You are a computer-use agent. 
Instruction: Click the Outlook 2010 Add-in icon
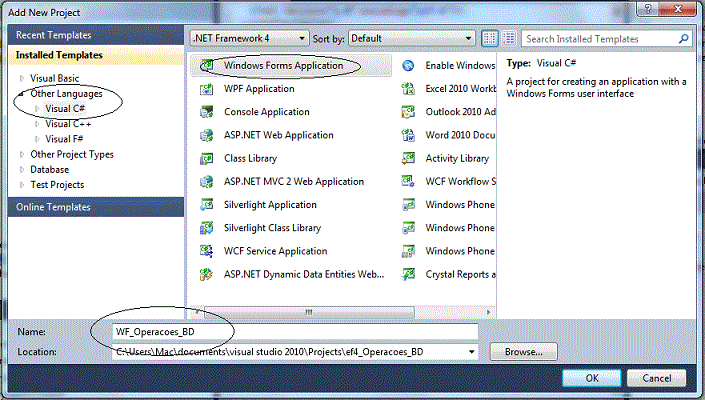click(408, 112)
